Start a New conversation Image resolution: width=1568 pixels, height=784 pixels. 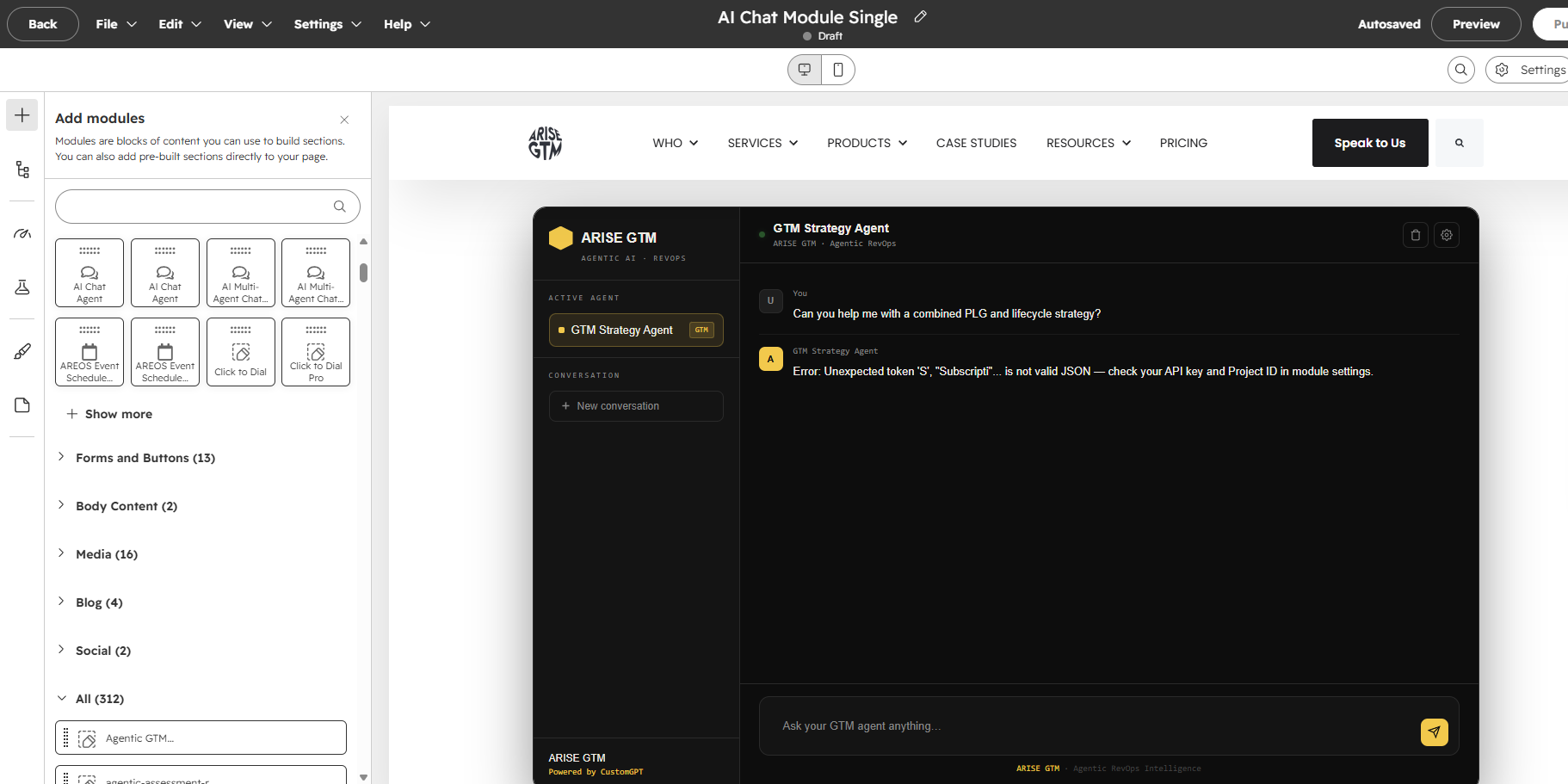click(636, 406)
